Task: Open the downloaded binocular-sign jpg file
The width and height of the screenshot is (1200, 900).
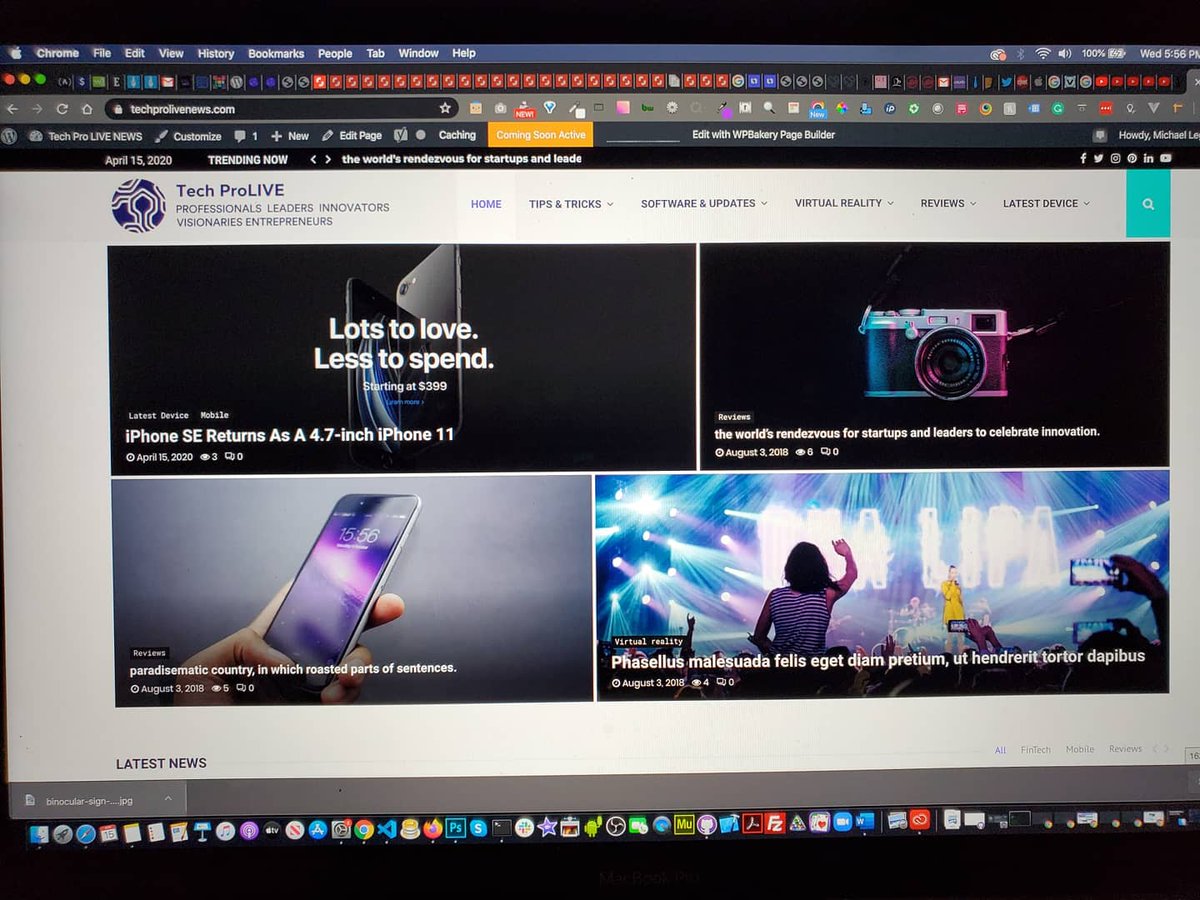Action: (88, 800)
